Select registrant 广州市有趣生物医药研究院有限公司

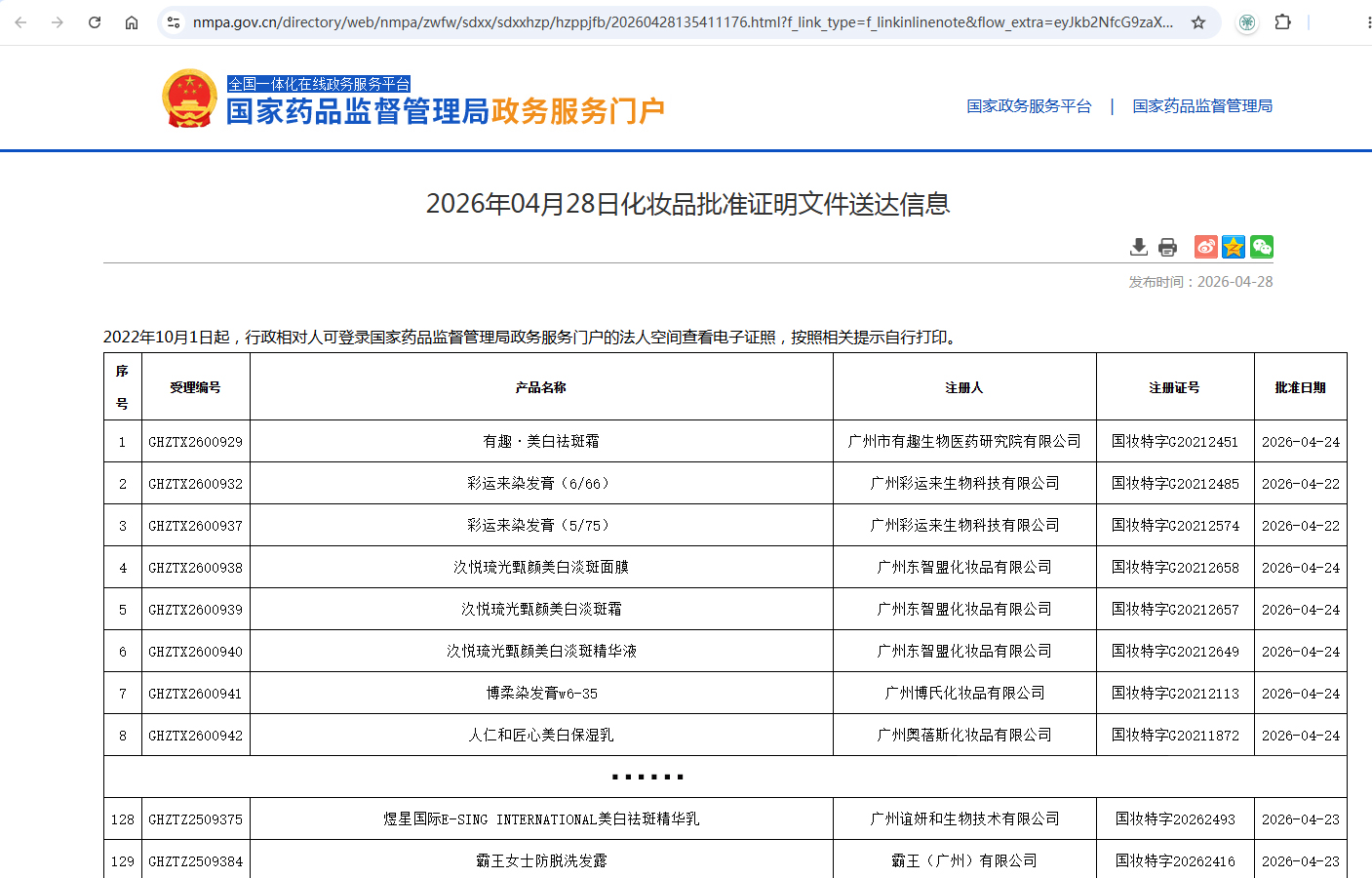point(964,442)
